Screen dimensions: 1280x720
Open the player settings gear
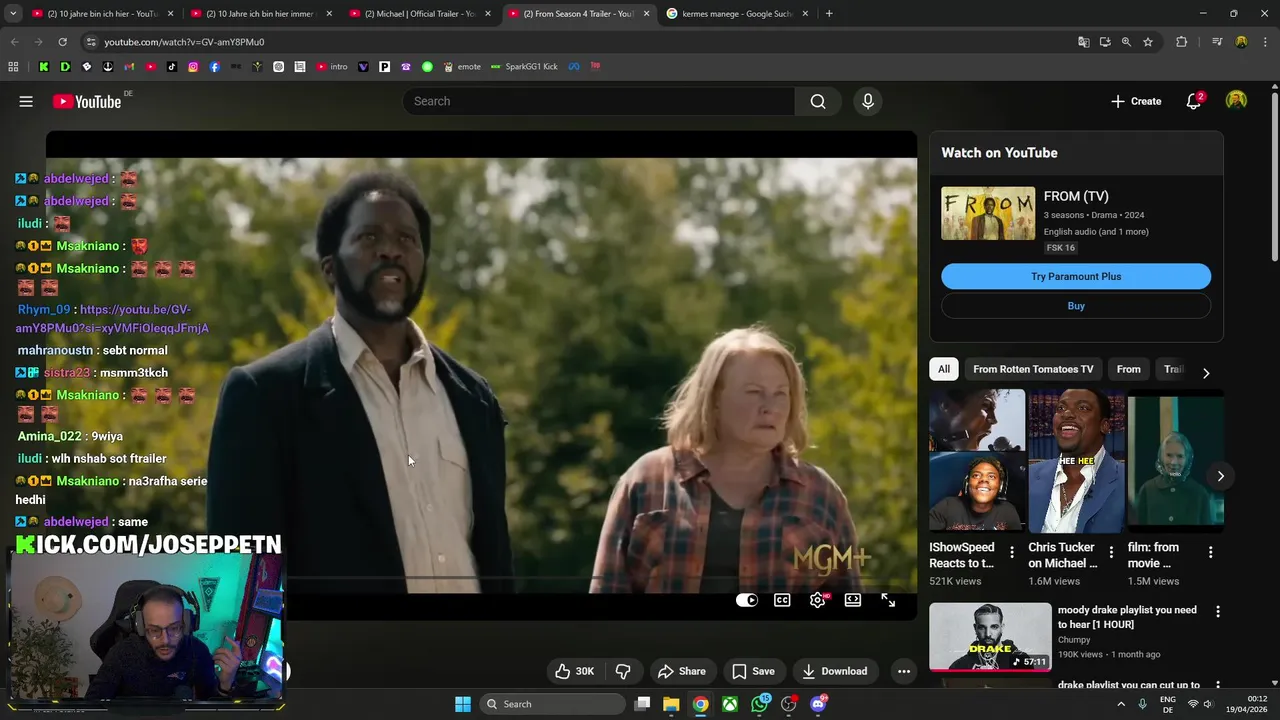click(818, 600)
